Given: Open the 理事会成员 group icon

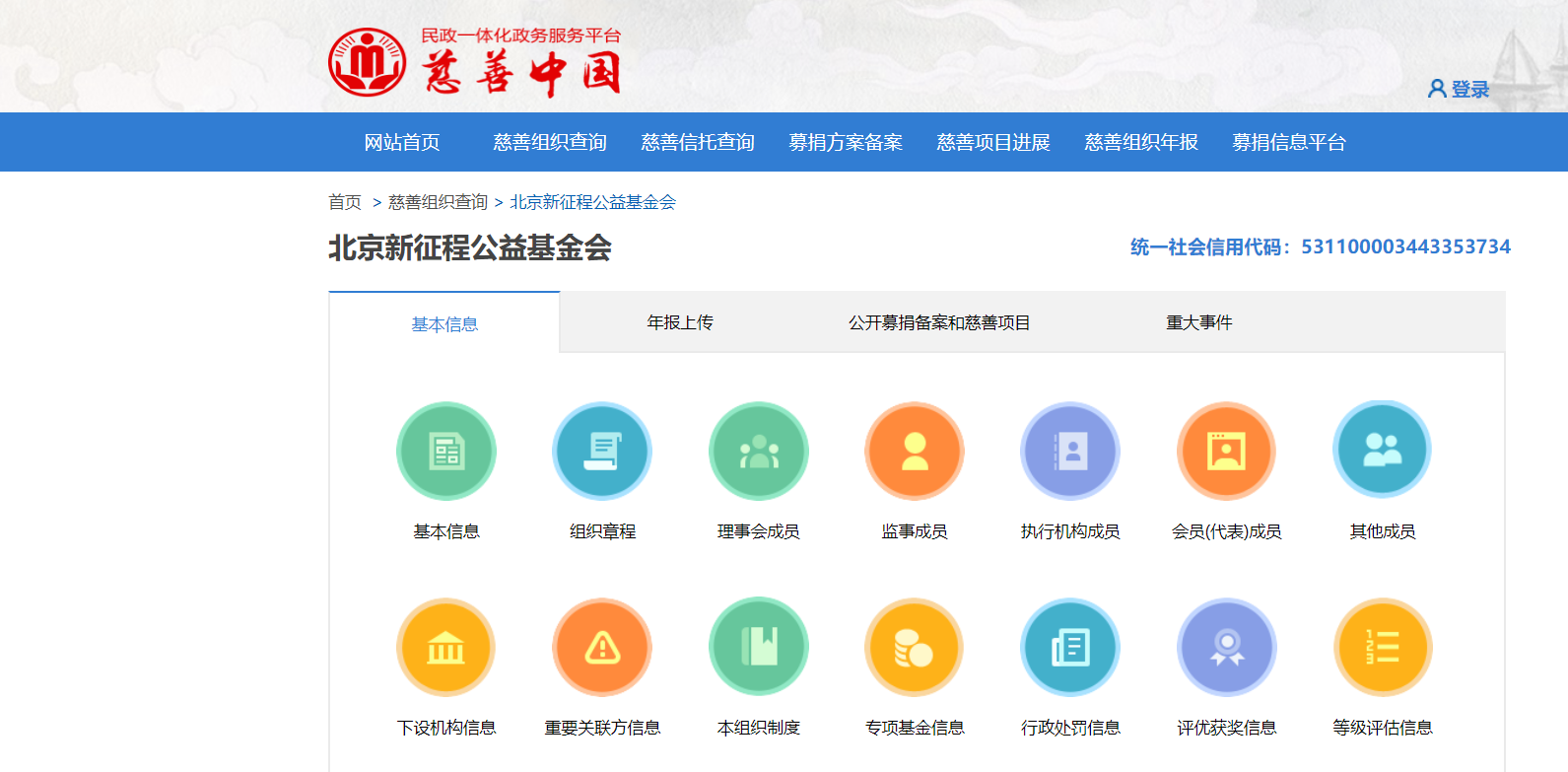Looking at the screenshot, I should [759, 452].
